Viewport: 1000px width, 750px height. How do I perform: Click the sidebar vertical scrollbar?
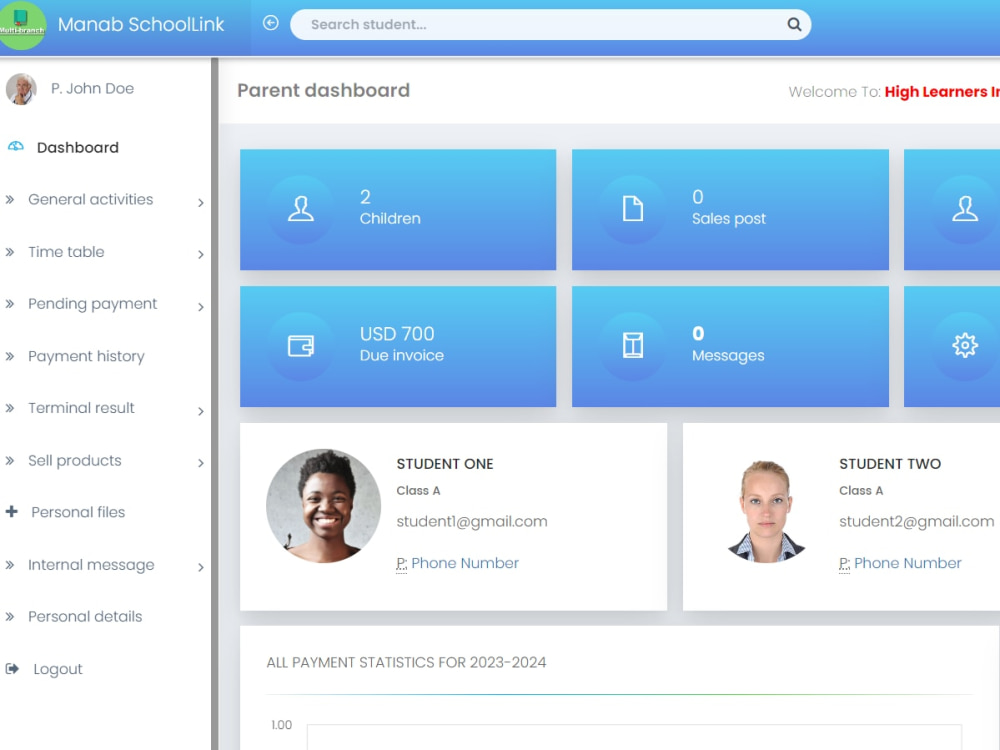tap(215, 404)
